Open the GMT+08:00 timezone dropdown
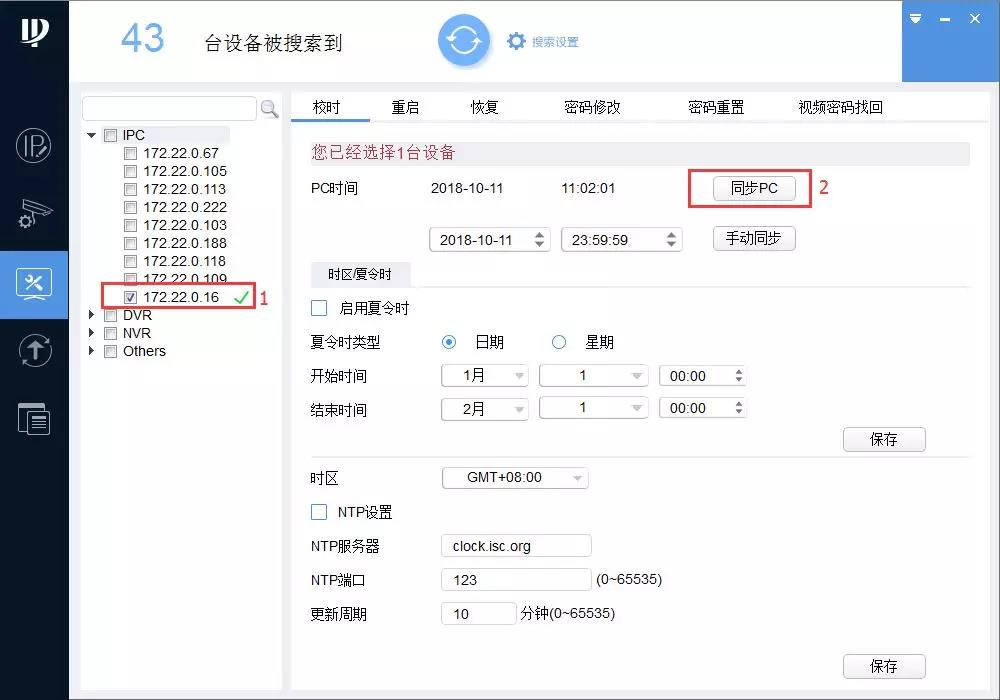This screenshot has width=1000, height=700. 515,478
